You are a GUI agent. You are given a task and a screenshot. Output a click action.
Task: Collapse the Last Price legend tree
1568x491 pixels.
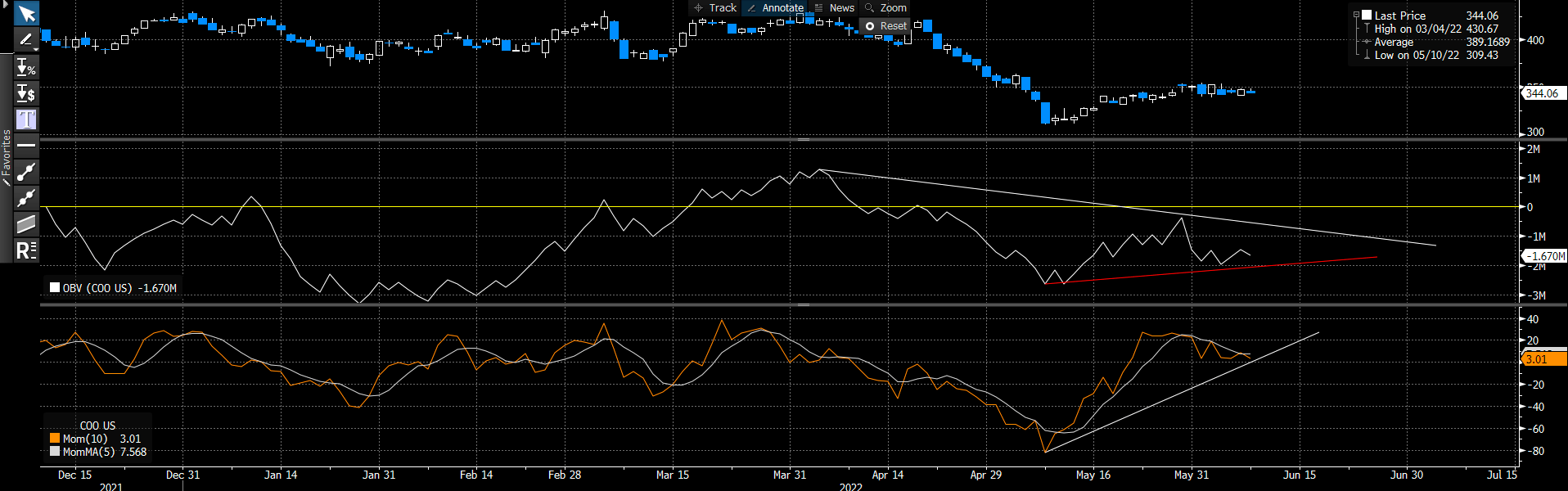1356,15
